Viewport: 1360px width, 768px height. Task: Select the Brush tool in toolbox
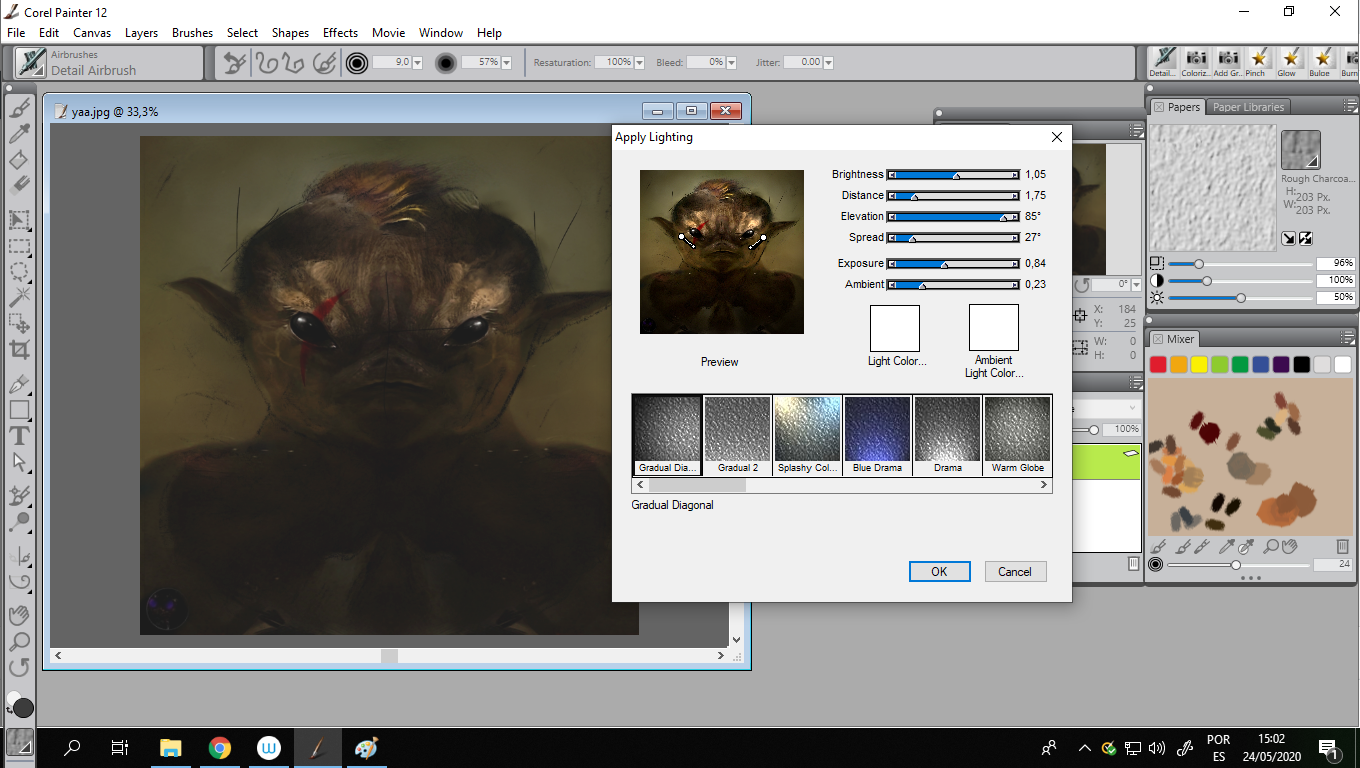pyautogui.click(x=19, y=109)
